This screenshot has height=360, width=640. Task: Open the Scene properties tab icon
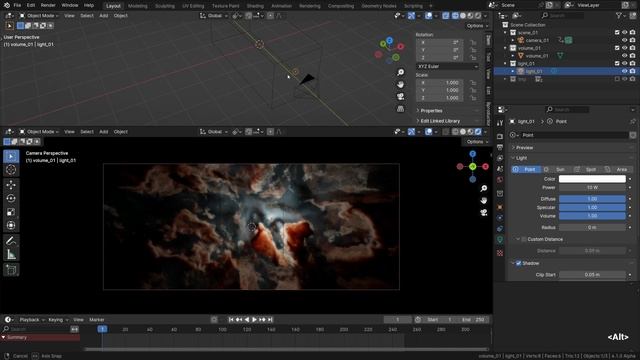click(500, 169)
